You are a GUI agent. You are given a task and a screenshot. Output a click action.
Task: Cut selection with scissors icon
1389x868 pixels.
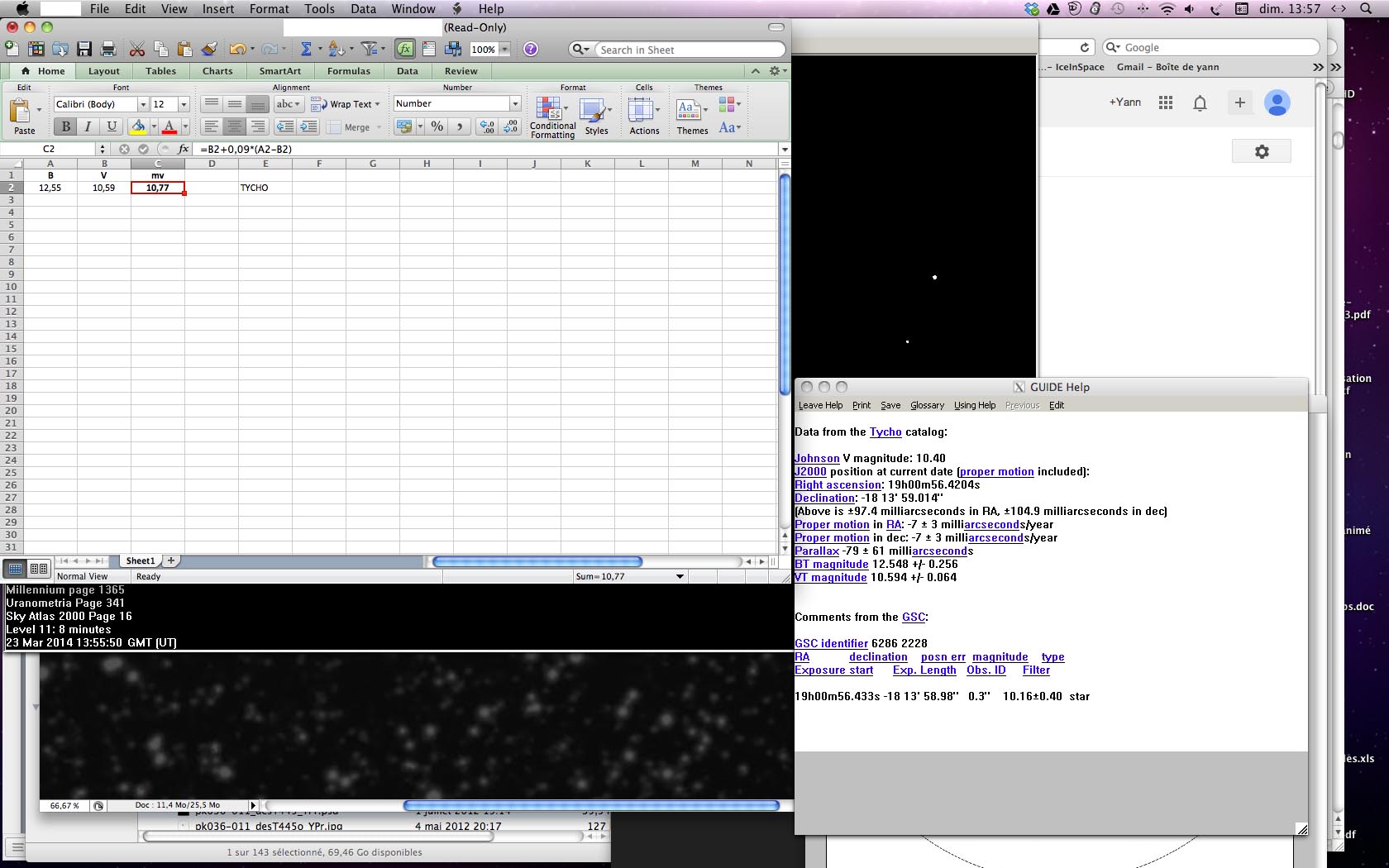[x=137, y=49]
